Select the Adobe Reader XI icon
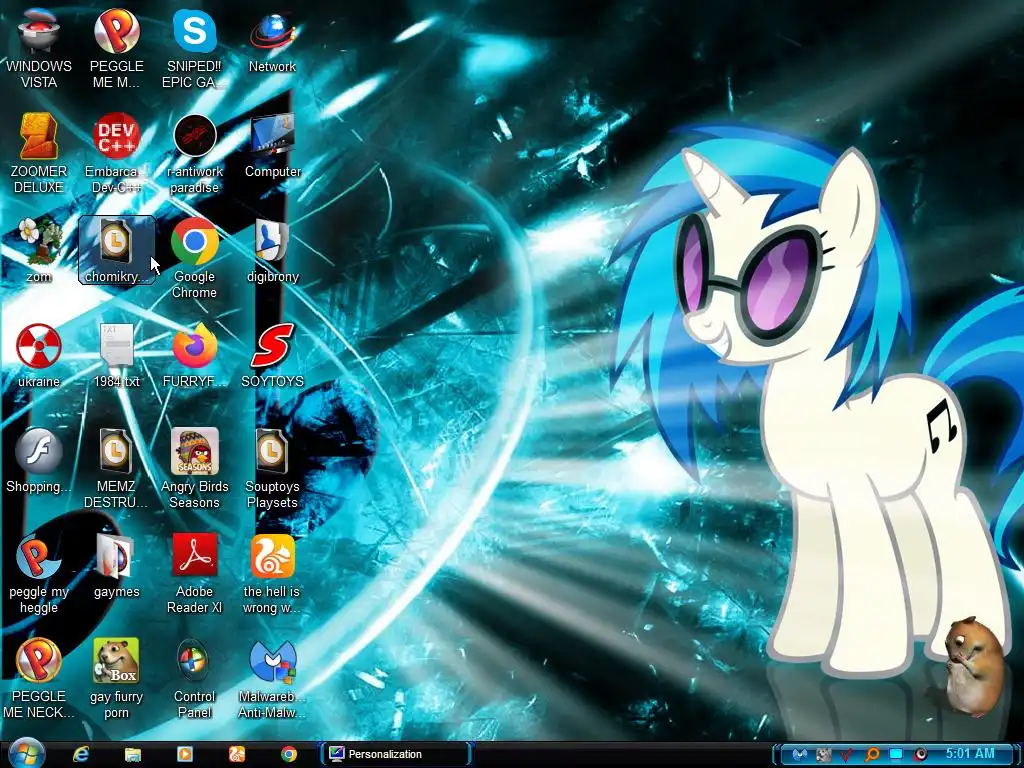This screenshot has height=768, width=1024. [x=194, y=573]
